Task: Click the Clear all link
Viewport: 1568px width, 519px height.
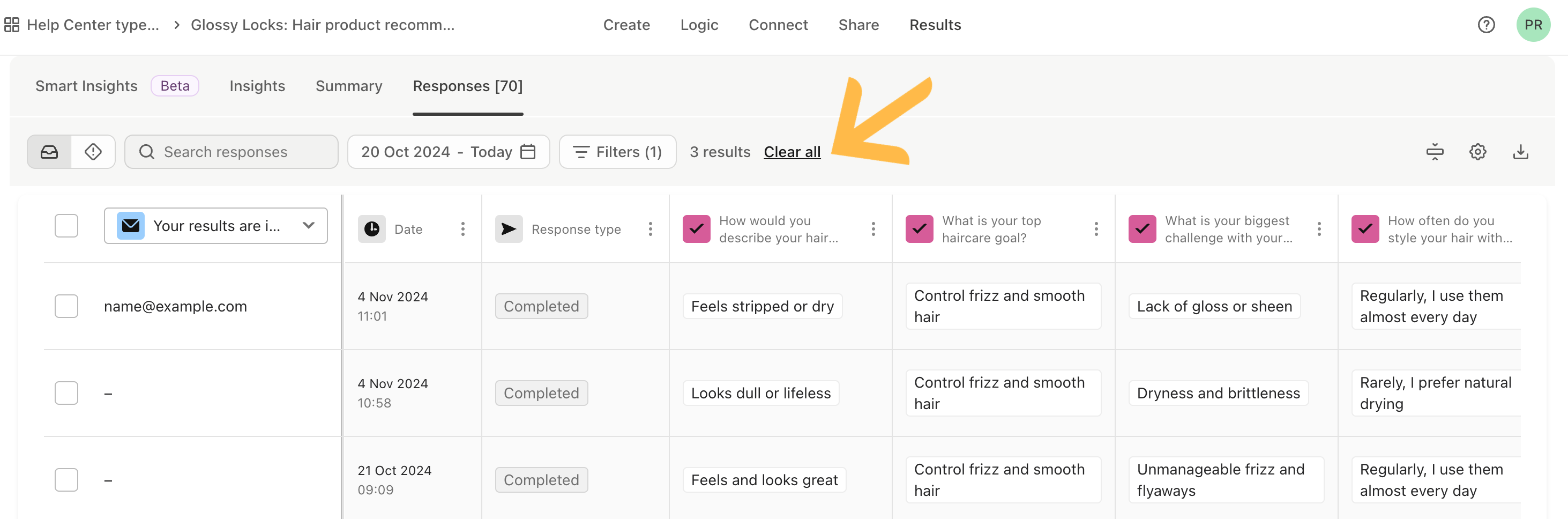Action: 792,152
